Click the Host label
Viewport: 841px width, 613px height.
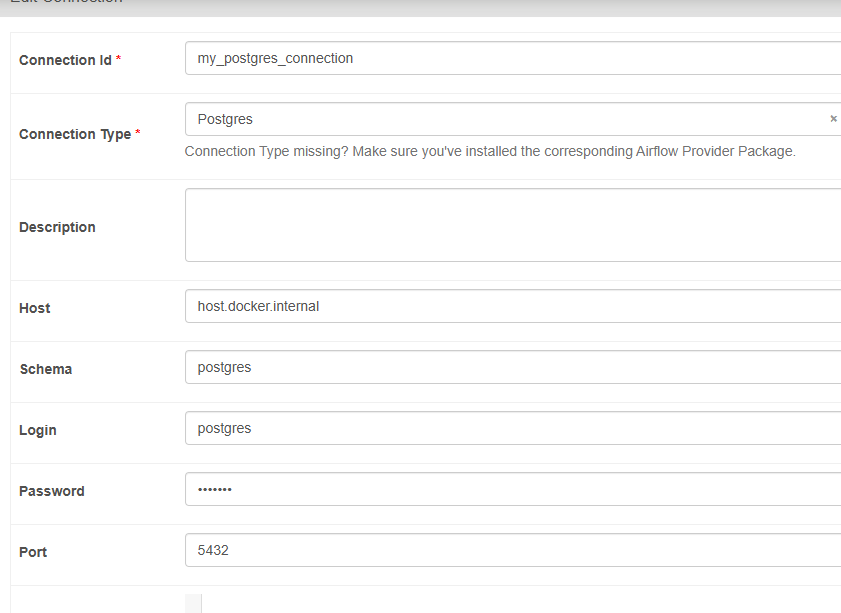pyautogui.click(x=35, y=308)
